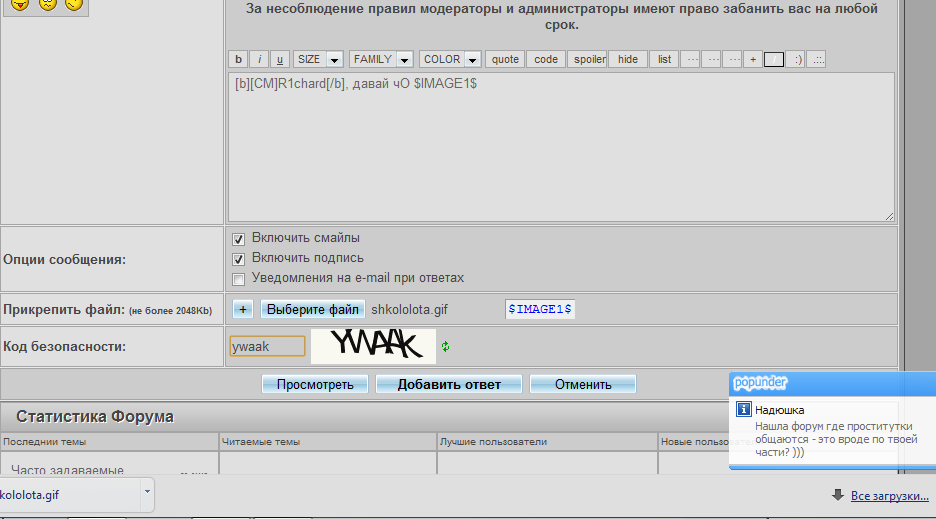
Task: Toggle bold formatting button
Action: point(238,59)
